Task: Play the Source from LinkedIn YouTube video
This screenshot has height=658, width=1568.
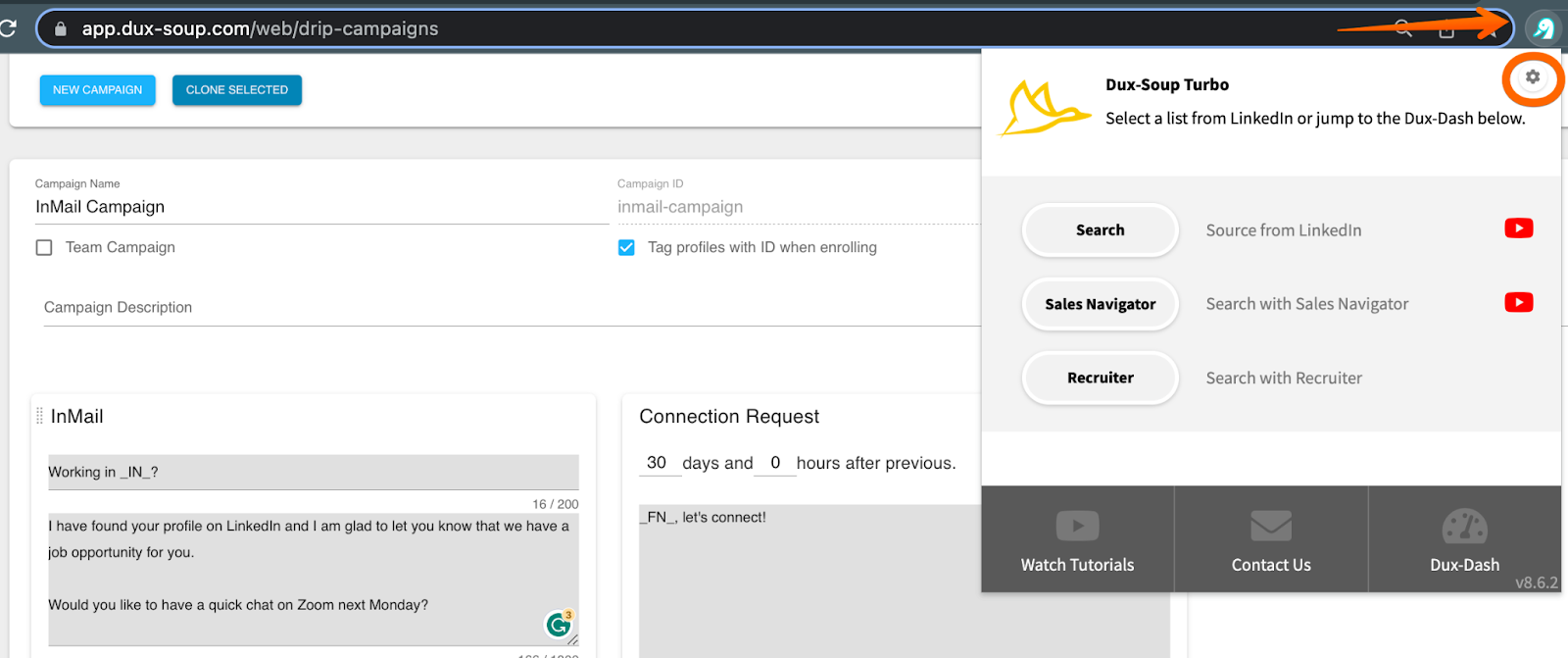Action: tap(1519, 228)
